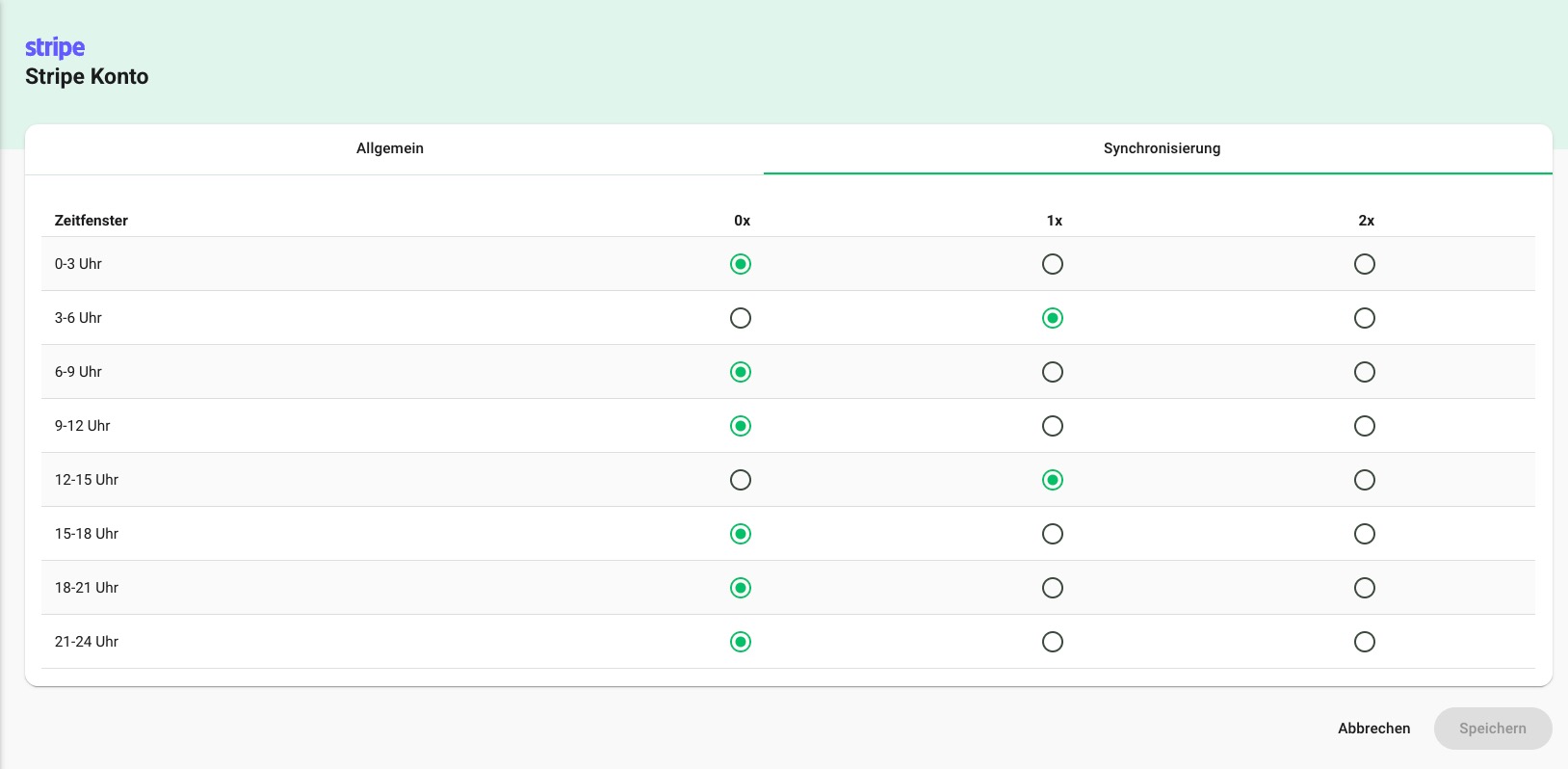Click the '15-18 Uhr' row label
Viewport: 1568px width, 769px height.
click(87, 534)
